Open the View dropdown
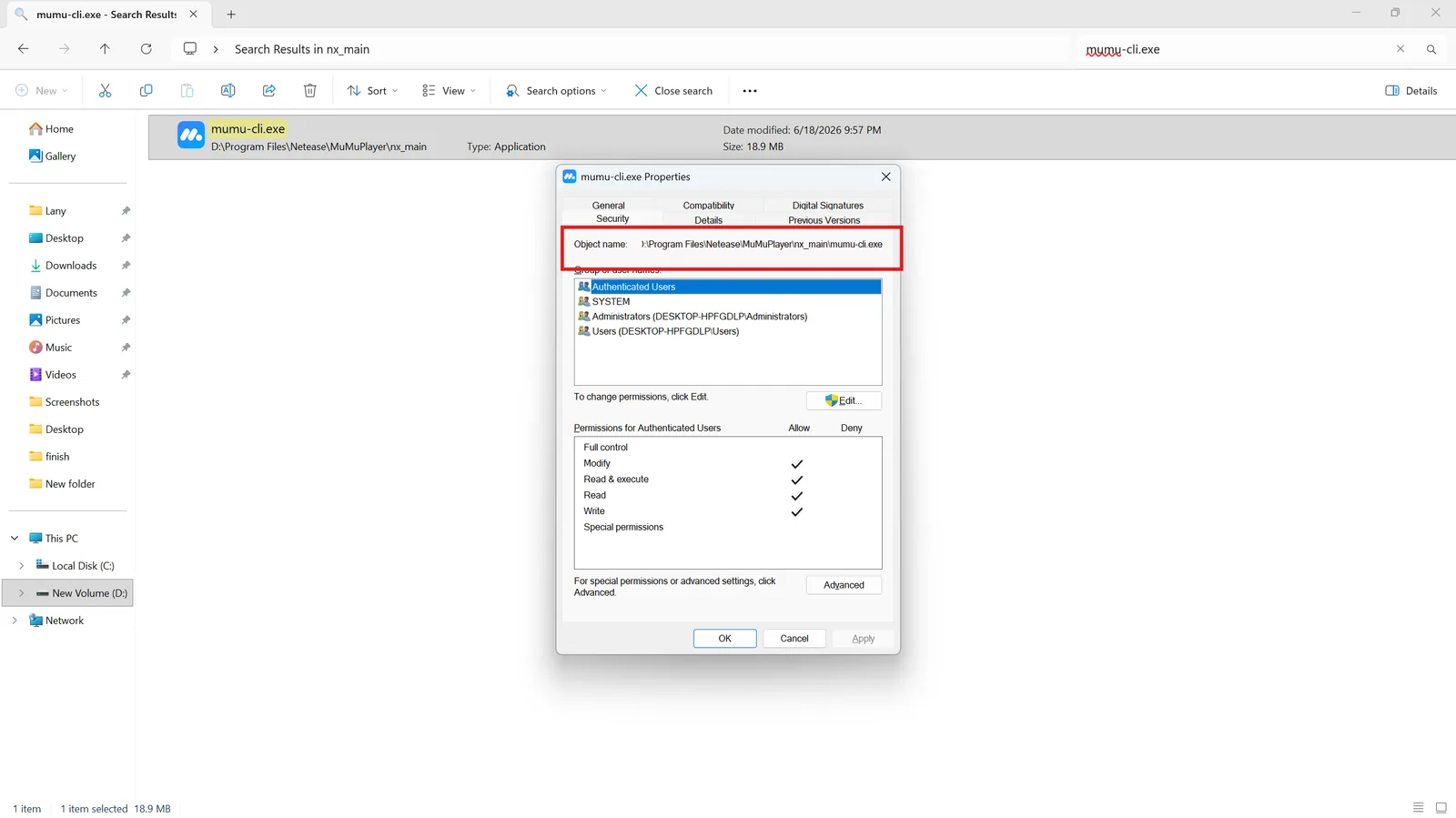1456x818 pixels. 449,91
